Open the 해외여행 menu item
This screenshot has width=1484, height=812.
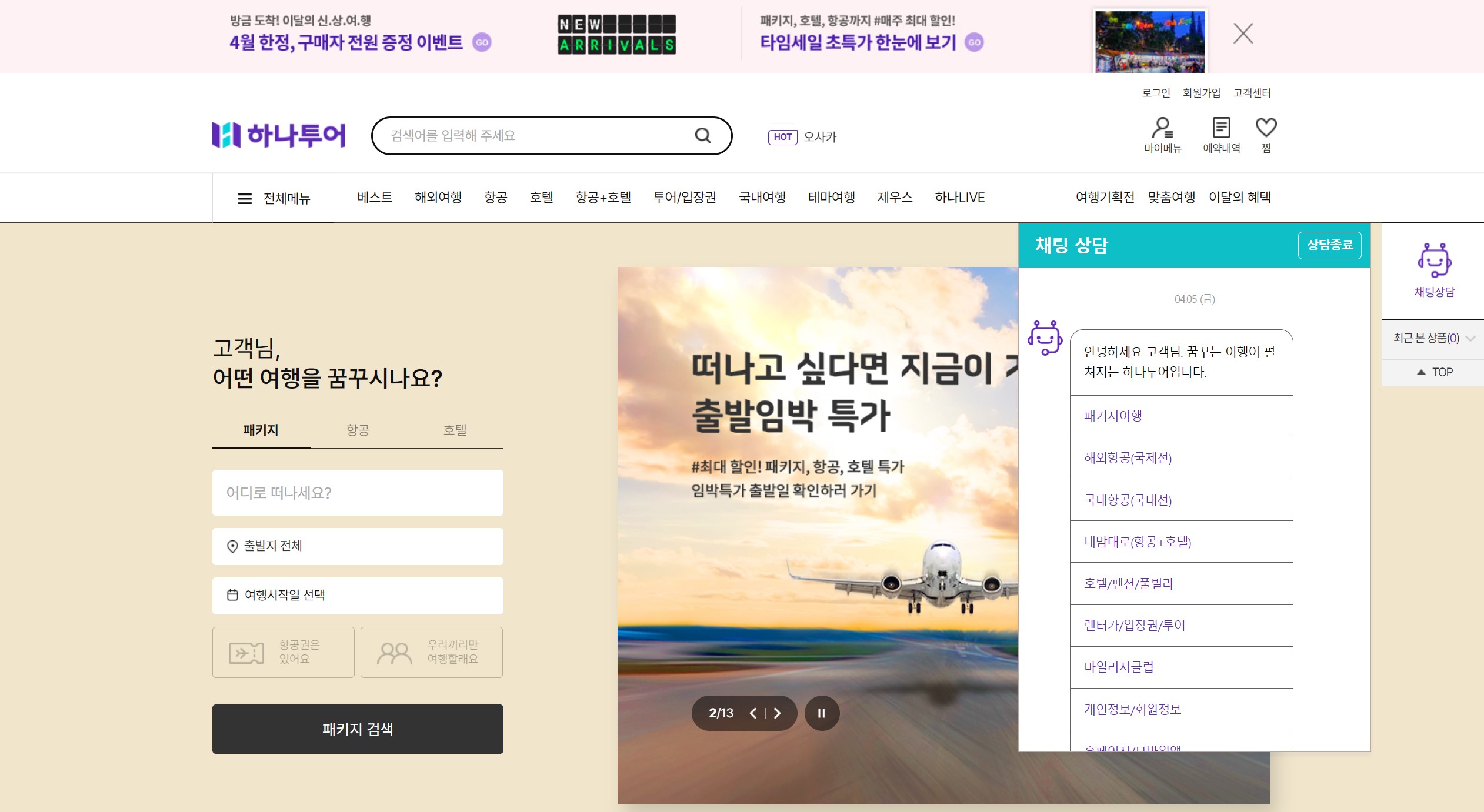coord(438,198)
